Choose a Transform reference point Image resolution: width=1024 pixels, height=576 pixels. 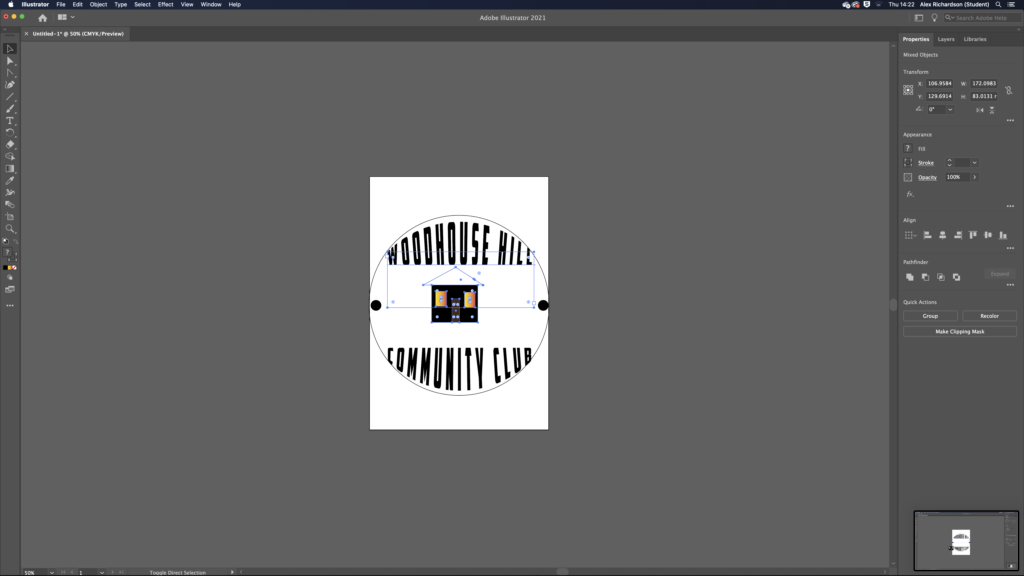(x=908, y=90)
